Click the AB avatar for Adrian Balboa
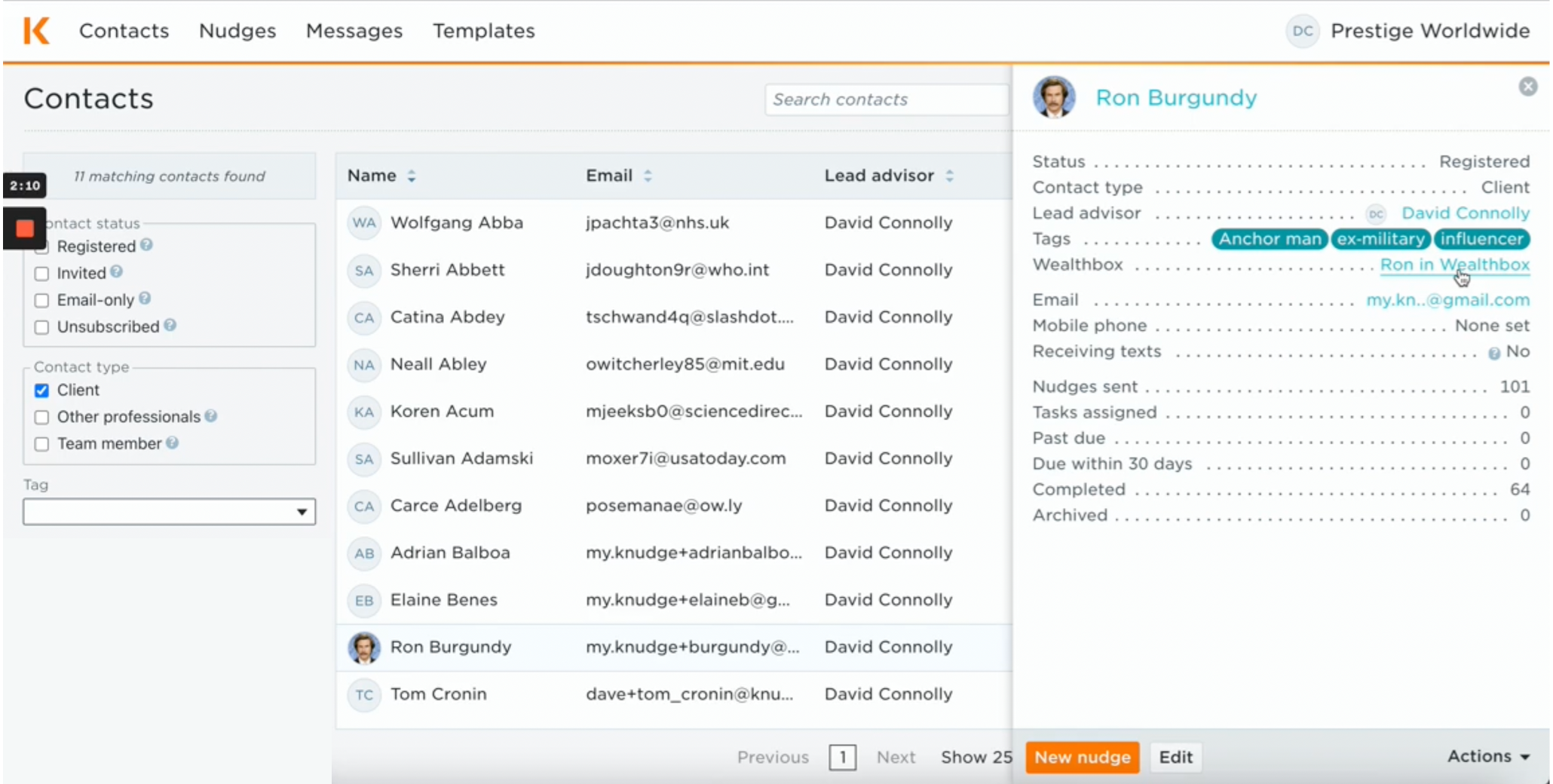The width and height of the screenshot is (1553, 784). pyautogui.click(x=364, y=553)
